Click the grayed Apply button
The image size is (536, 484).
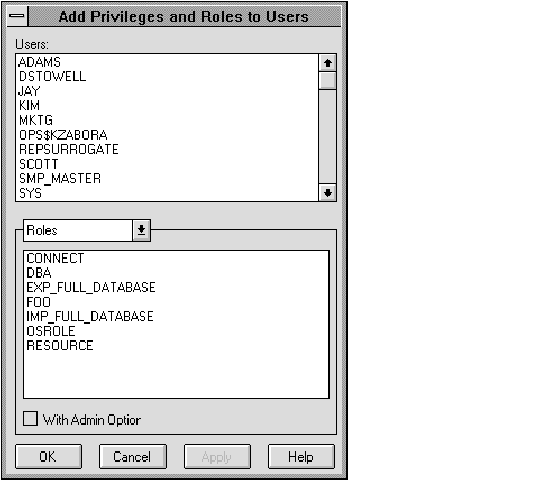[x=217, y=457]
